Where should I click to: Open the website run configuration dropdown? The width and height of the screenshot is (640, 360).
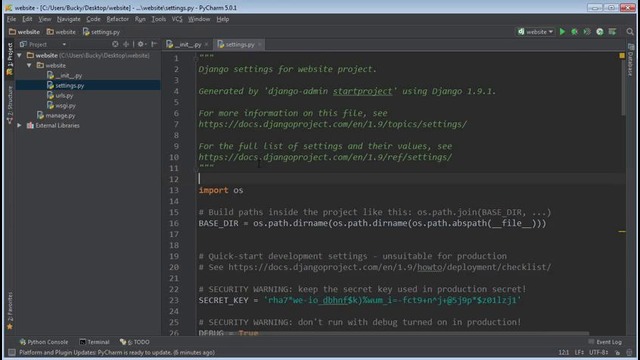(536, 32)
